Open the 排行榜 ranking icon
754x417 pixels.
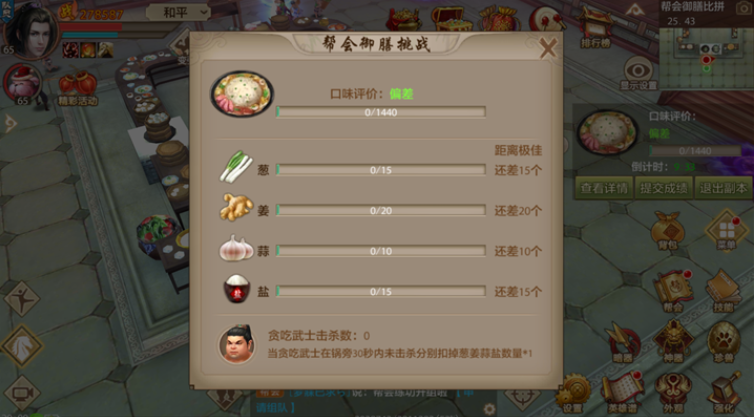595,28
